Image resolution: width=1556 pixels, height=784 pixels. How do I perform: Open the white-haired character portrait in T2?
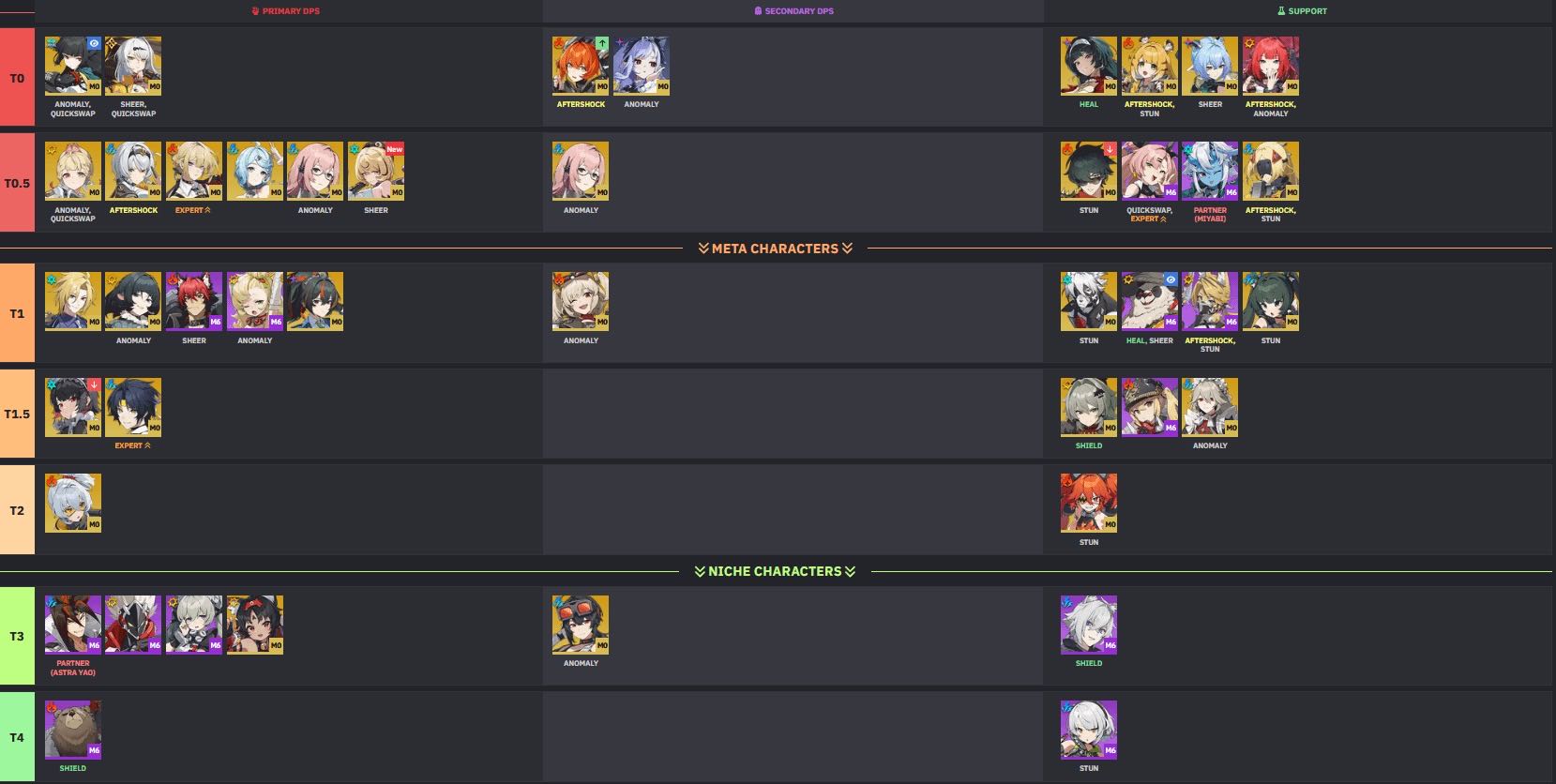point(73,503)
